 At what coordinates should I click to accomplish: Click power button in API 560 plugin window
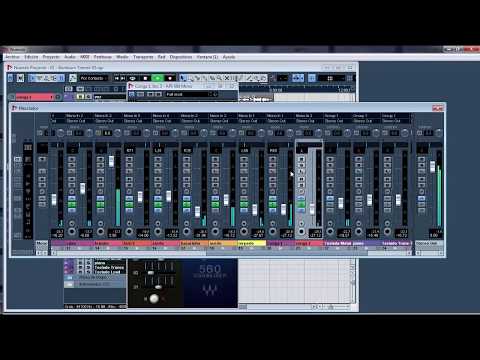click(x=131, y=94)
